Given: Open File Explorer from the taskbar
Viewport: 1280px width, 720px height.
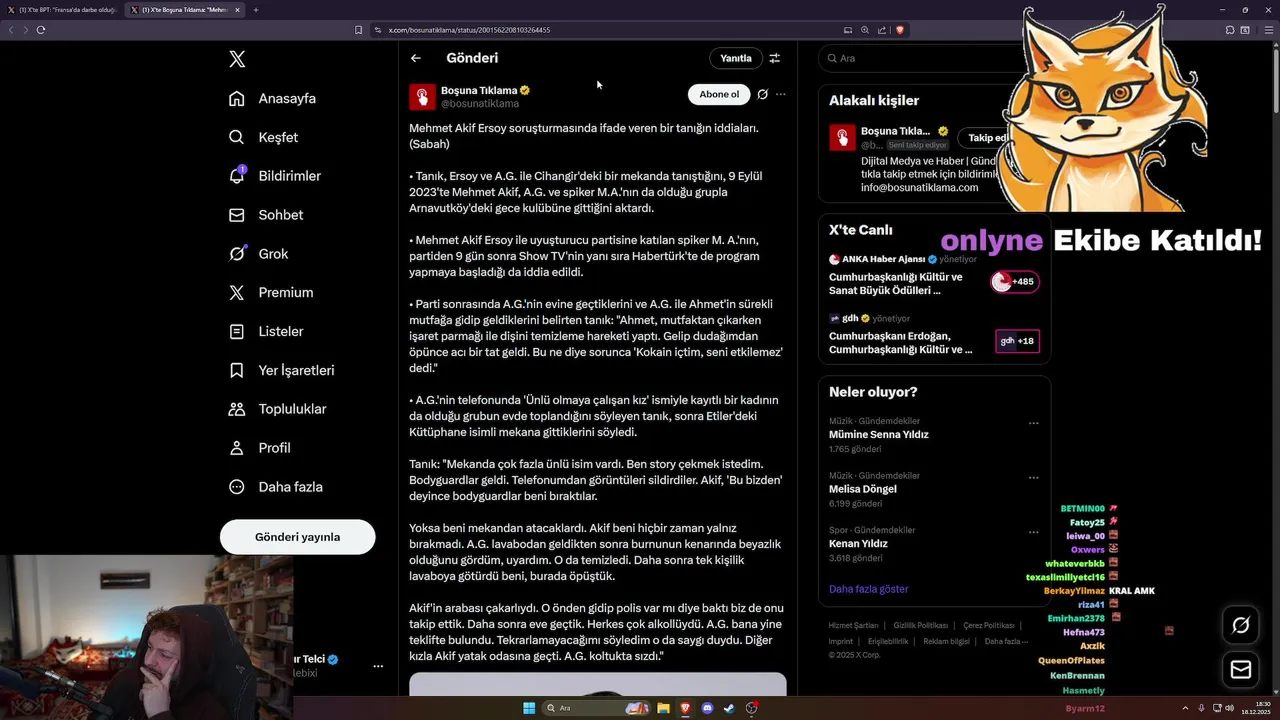Looking at the screenshot, I should (x=663, y=708).
